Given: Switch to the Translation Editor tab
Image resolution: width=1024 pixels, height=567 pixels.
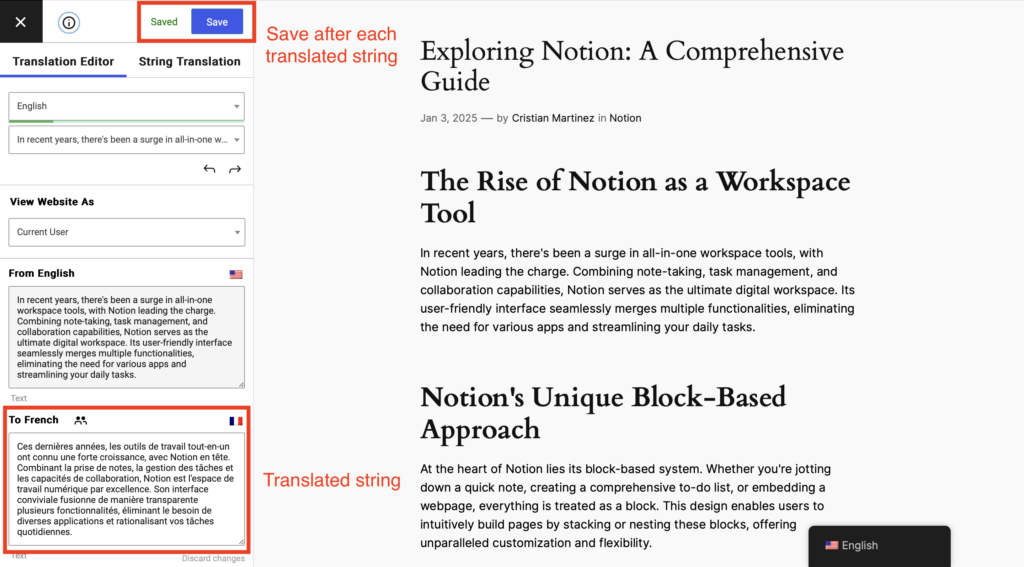Looking at the screenshot, I should click(63, 61).
